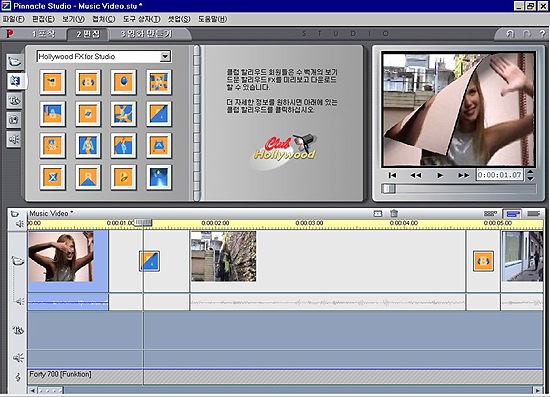Switch to text list view

point(534,213)
